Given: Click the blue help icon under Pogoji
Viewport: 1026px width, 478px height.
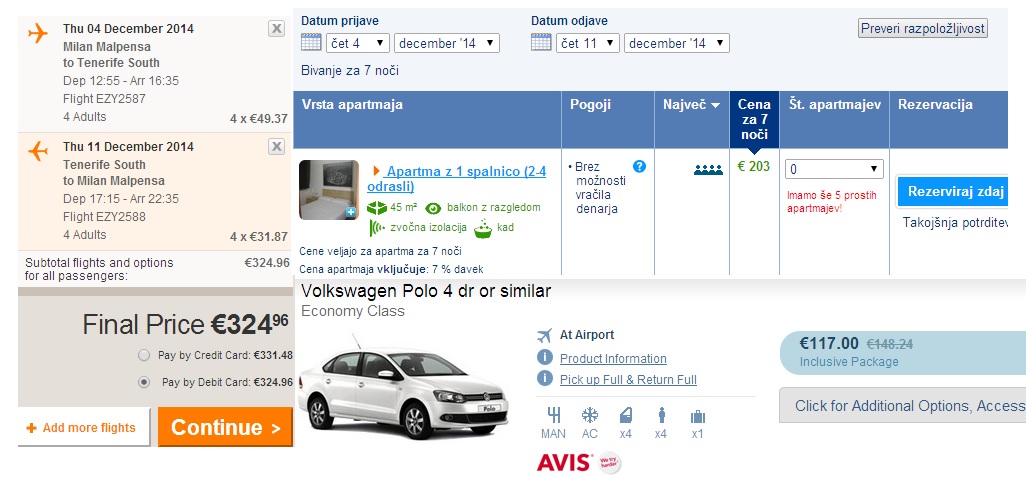Looking at the screenshot, I should coord(640,166).
